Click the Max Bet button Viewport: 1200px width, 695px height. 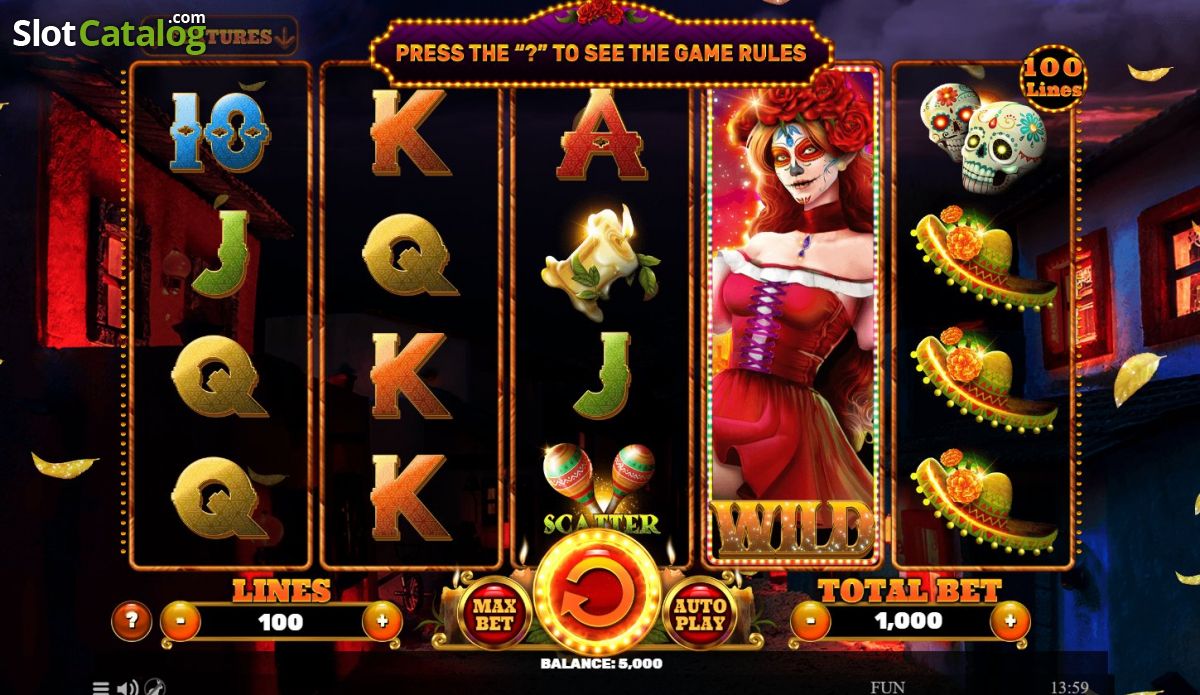[494, 614]
